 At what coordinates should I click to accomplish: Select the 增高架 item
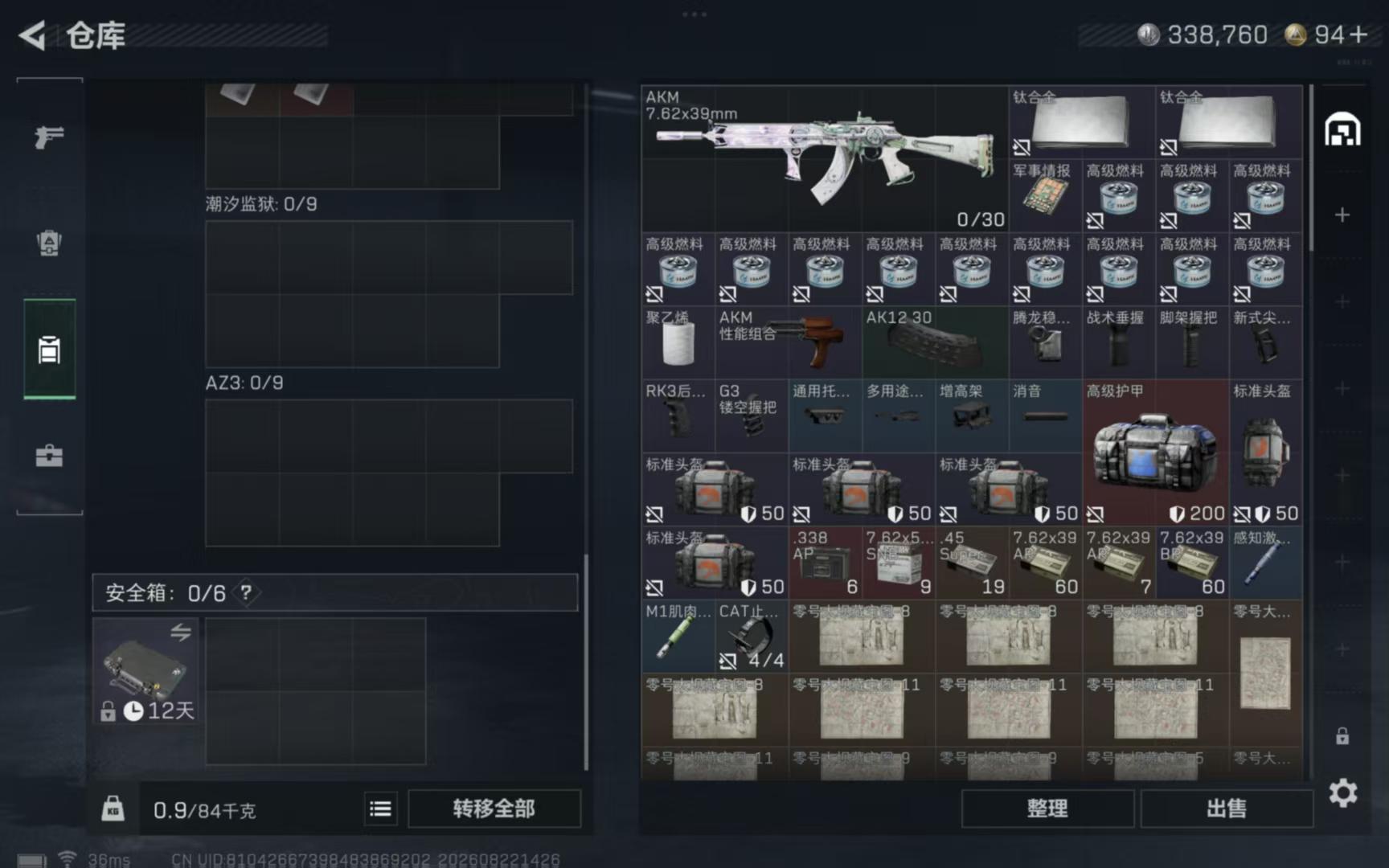(x=972, y=416)
